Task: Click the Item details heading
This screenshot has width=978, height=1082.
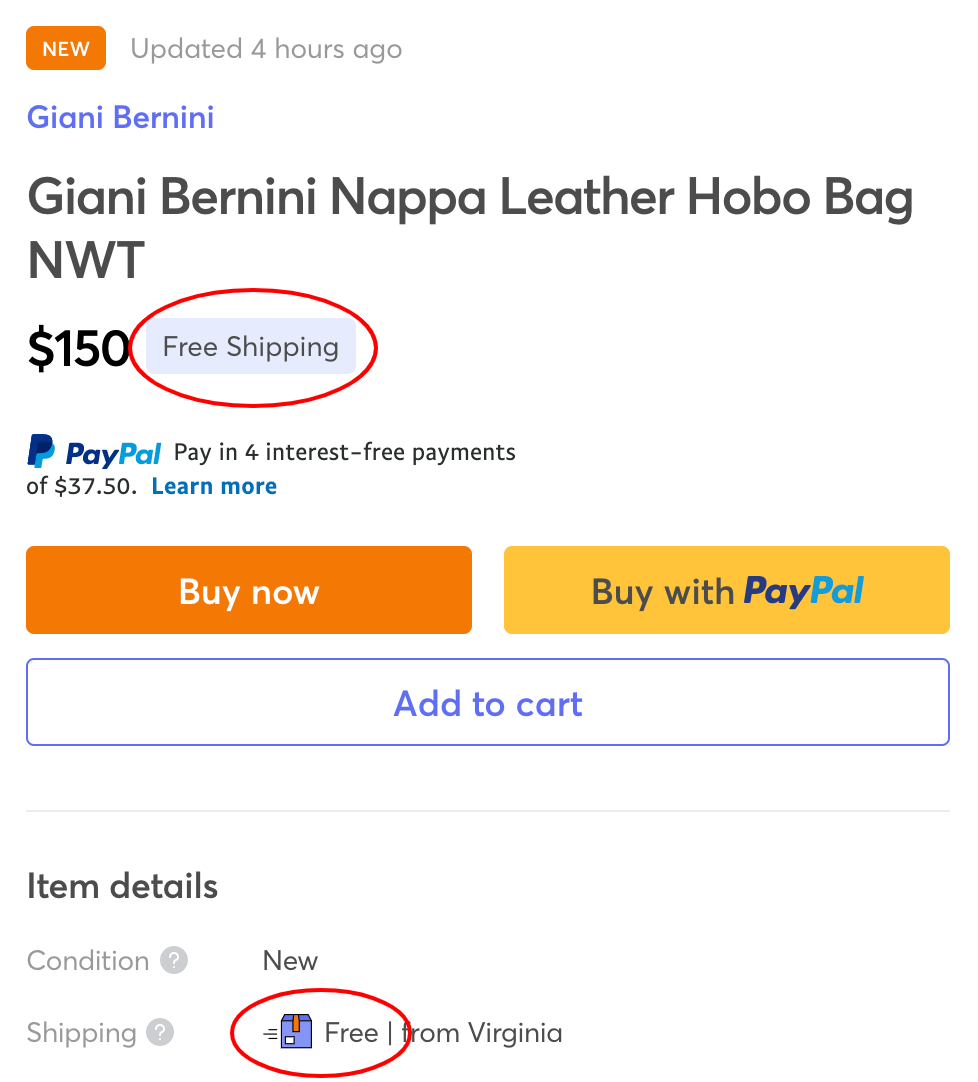Action: [122, 886]
